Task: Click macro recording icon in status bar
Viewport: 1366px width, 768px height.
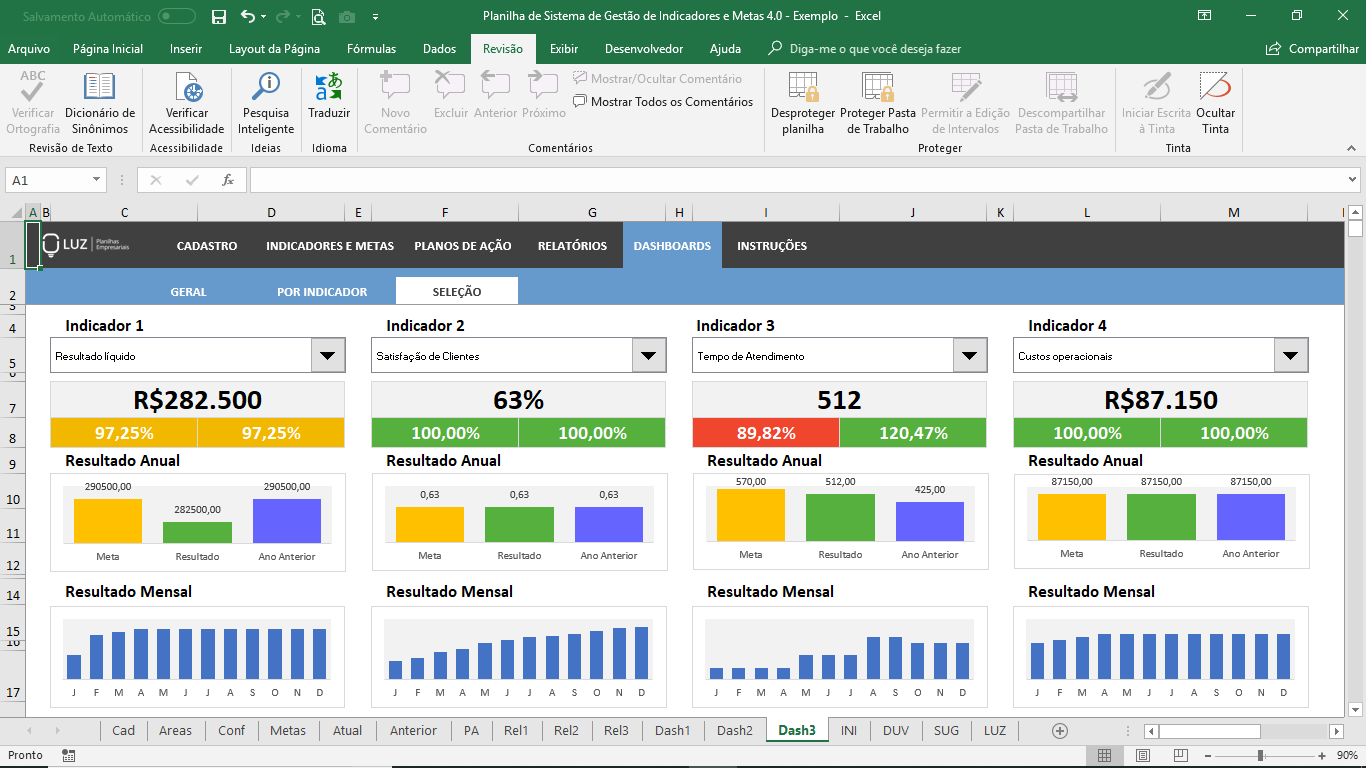Action: pos(68,756)
